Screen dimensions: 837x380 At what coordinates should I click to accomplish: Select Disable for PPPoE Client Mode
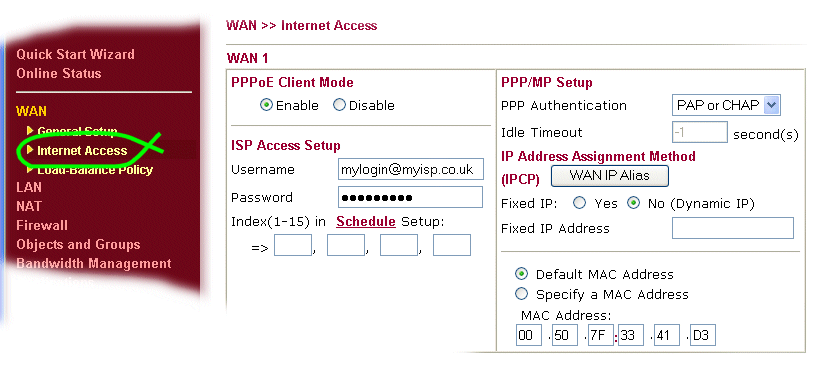pyautogui.click(x=339, y=105)
